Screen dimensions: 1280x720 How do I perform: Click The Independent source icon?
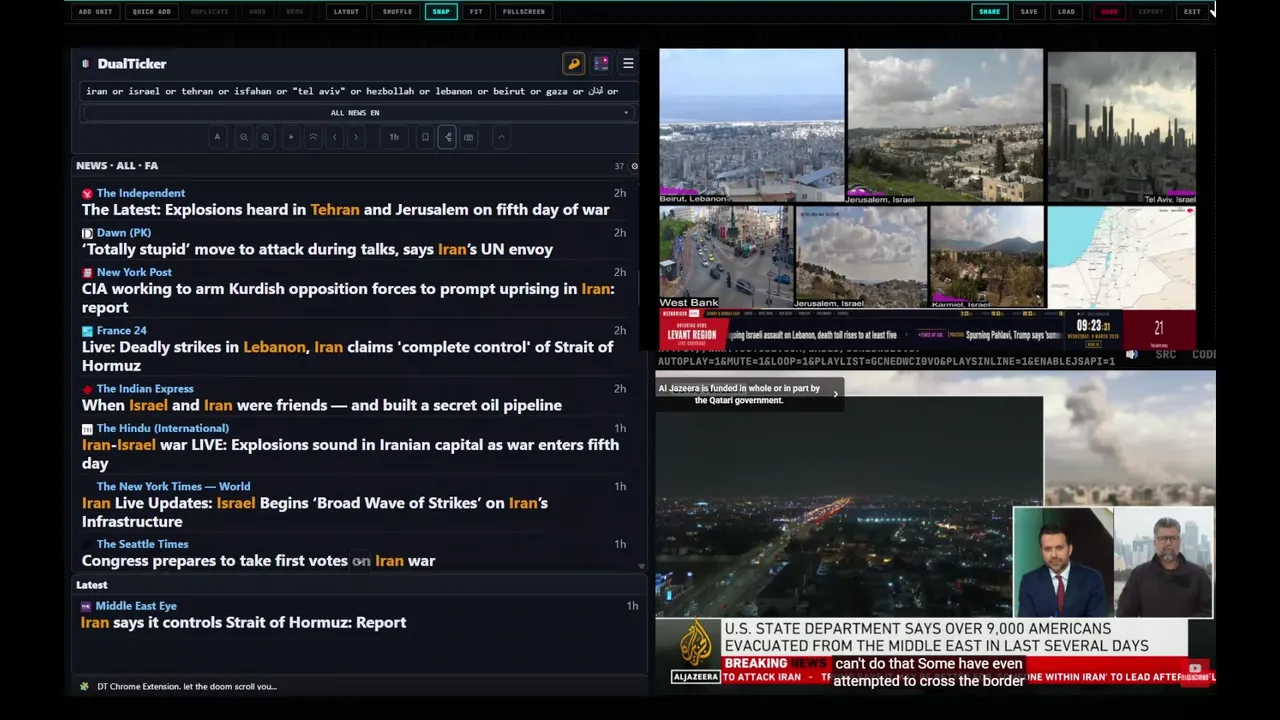pos(87,194)
